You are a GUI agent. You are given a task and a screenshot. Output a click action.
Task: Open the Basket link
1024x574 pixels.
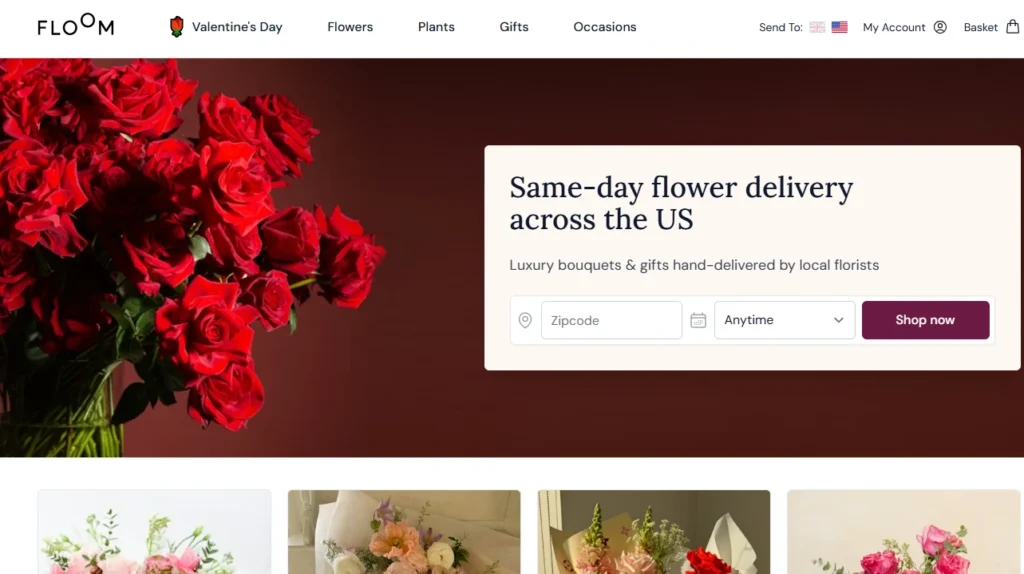pos(980,27)
